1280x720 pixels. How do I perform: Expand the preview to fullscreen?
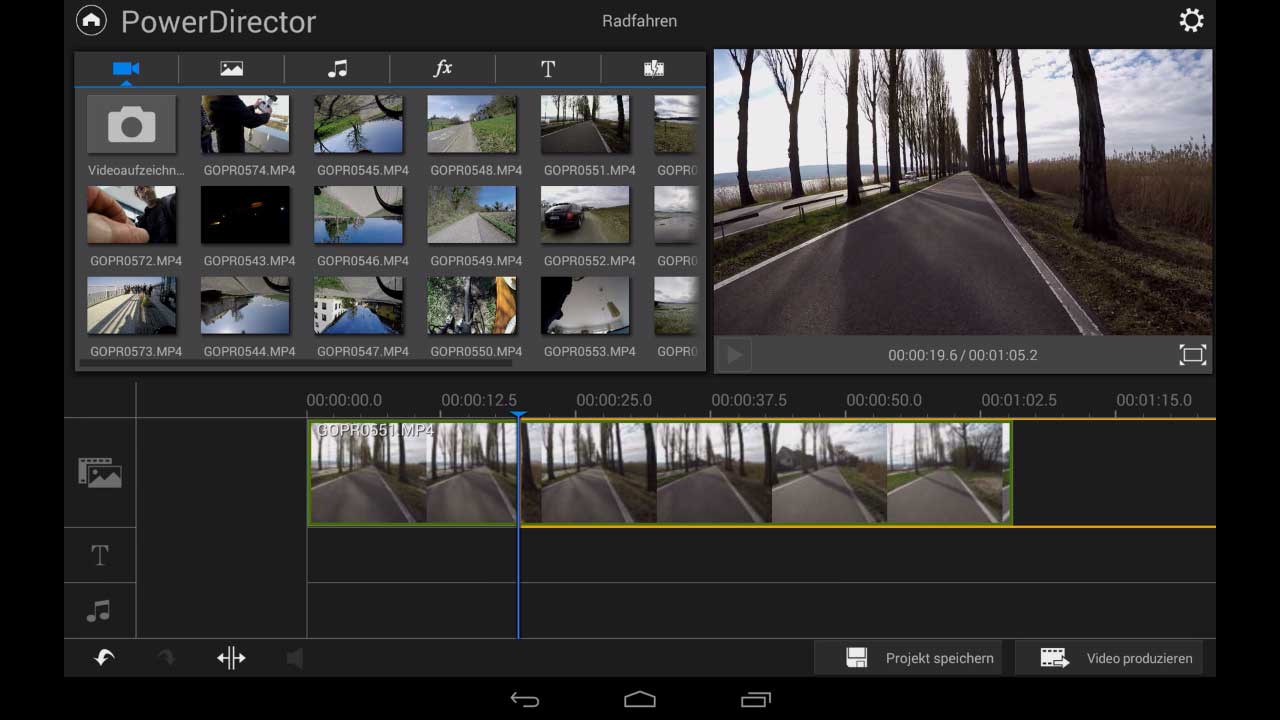point(1192,355)
